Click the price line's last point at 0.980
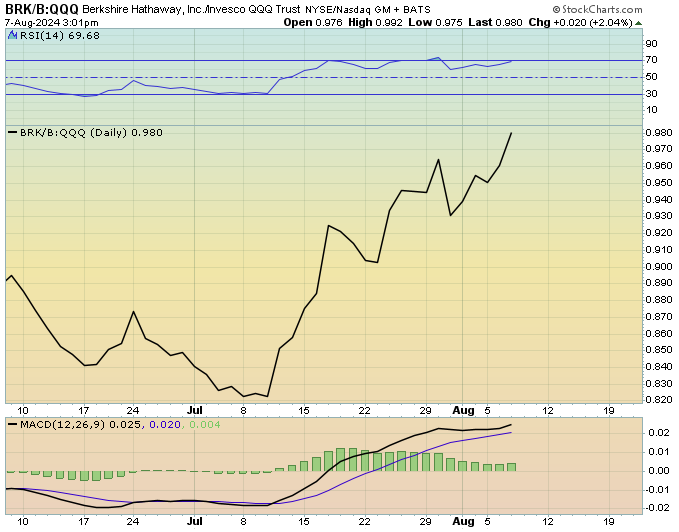Image resolution: width=679 pixels, height=532 pixels. pyautogui.click(x=511, y=133)
